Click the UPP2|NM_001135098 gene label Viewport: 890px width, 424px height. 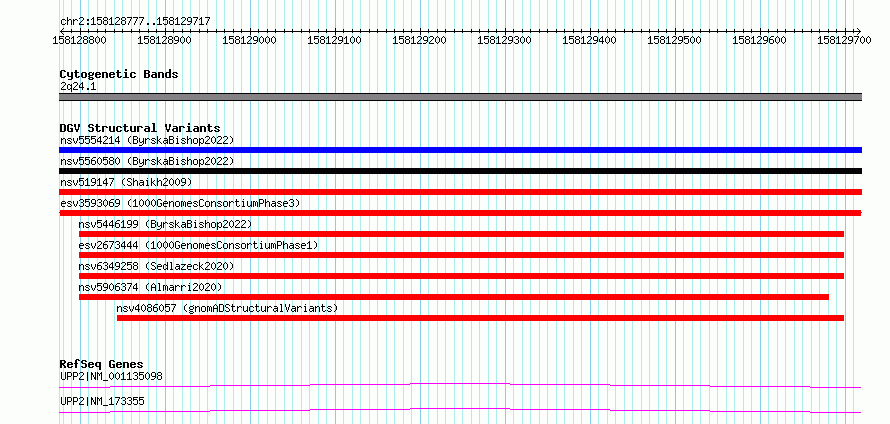pyautogui.click(x=112, y=376)
